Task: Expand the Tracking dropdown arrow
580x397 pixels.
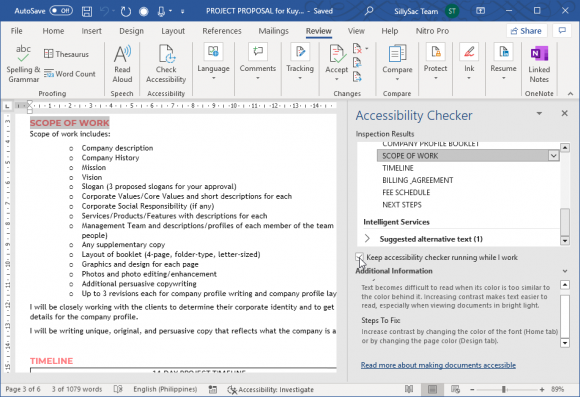Action: (300, 78)
